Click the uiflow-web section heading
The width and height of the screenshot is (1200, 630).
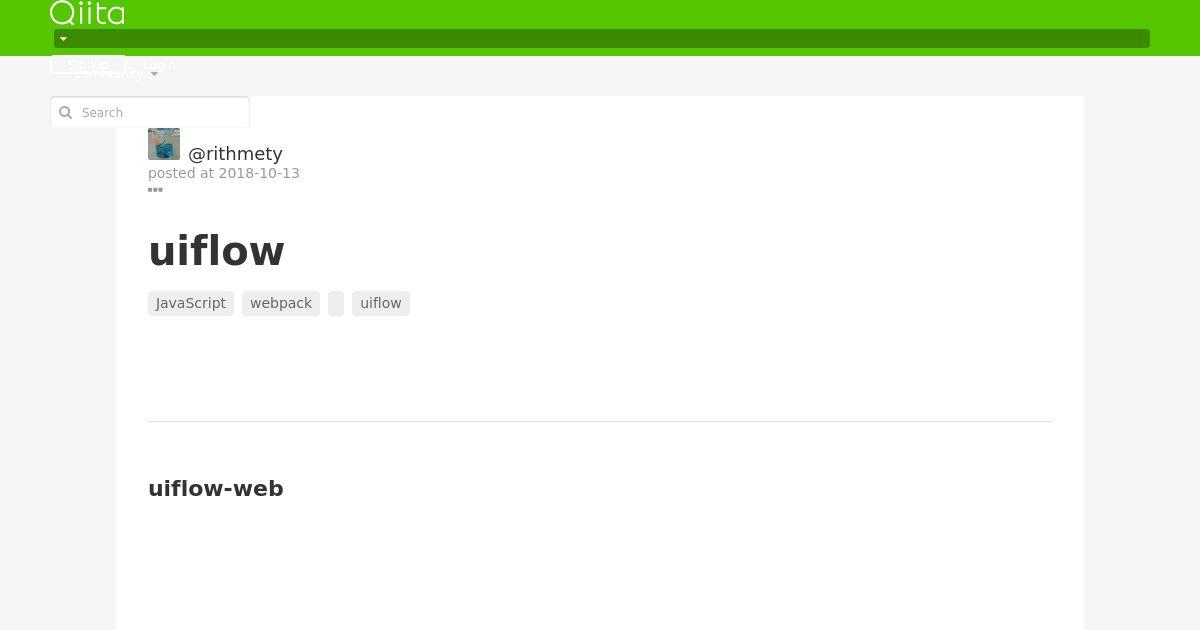[x=216, y=488]
